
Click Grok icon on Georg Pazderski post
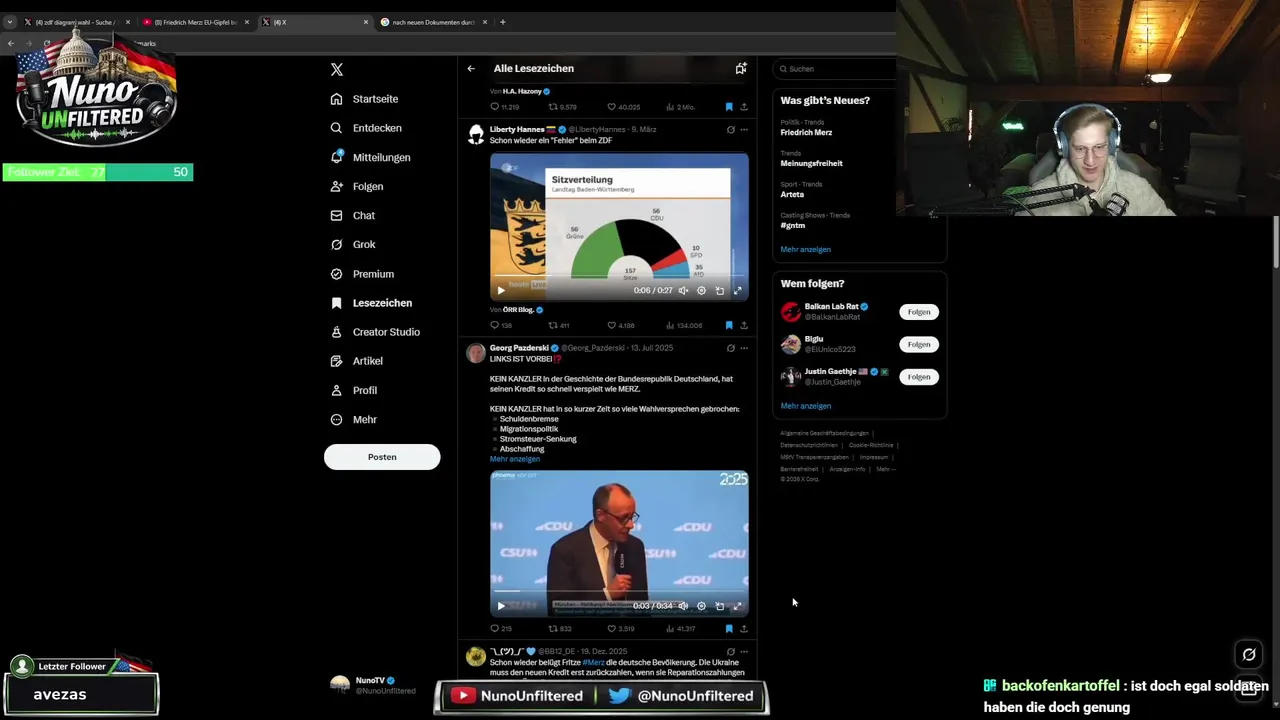pyautogui.click(x=730, y=348)
